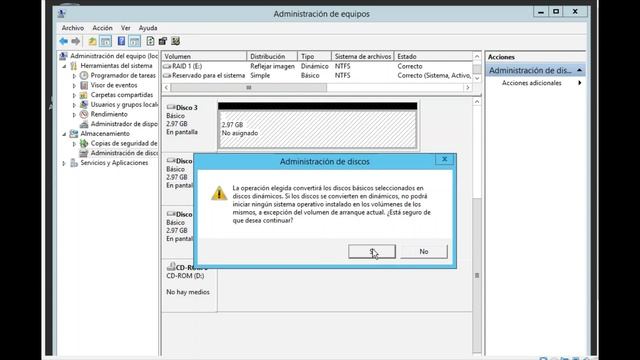Toggle the show/hide Action pane toolbar icon
Image resolution: width=640 pixels, height=360 pixels.
pyautogui.click(x=134, y=41)
